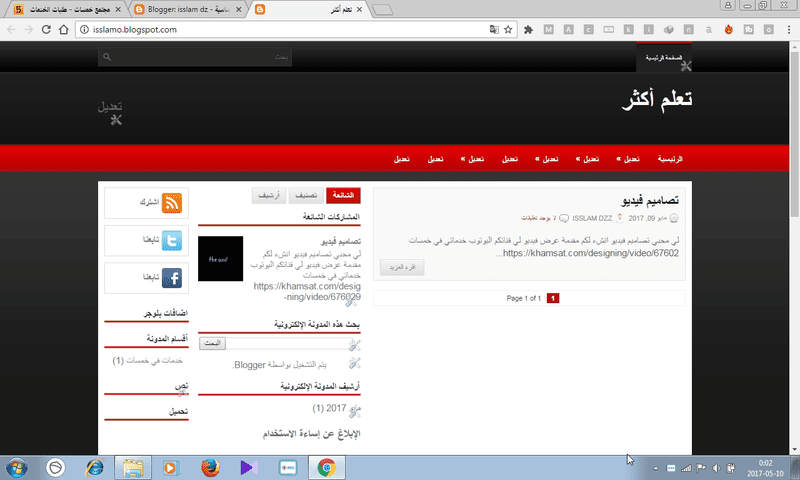Open the no-comments link on the post
800x480 pixels.
coord(539,218)
